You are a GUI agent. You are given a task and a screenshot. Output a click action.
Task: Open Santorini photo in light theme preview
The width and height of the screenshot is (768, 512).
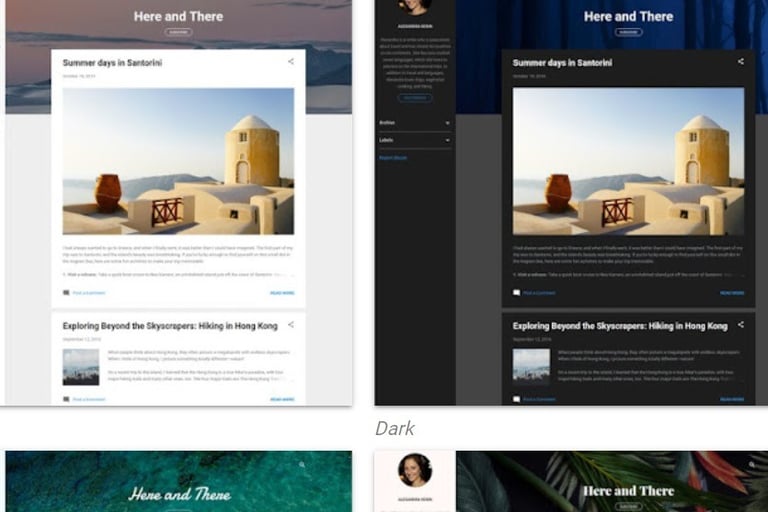point(178,161)
